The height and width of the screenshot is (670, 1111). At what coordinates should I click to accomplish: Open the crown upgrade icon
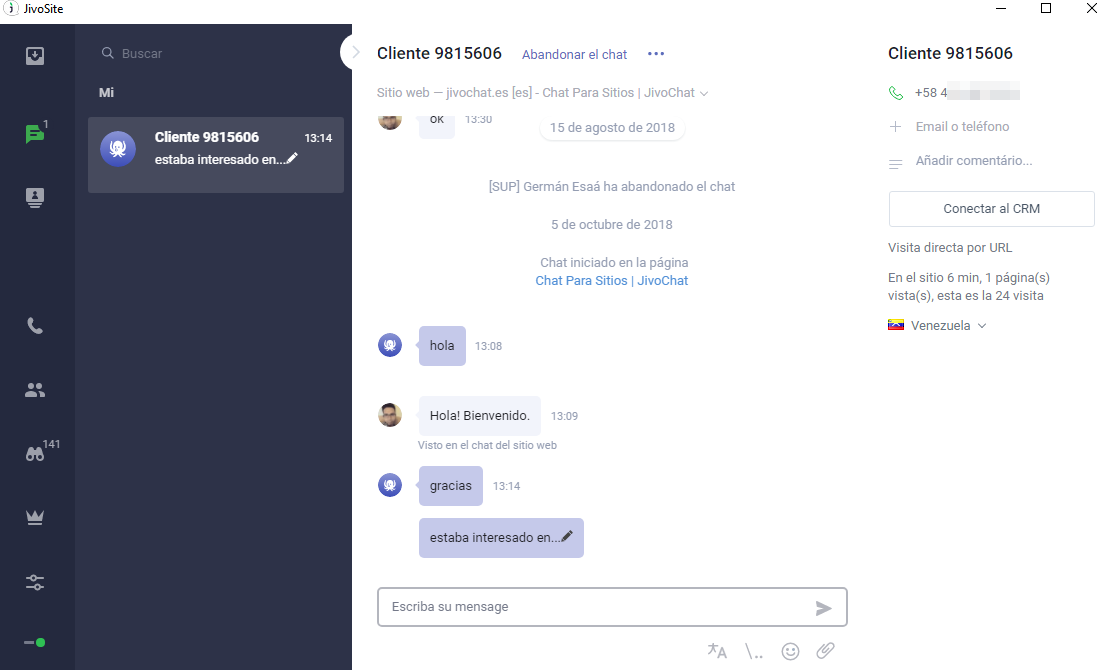click(x=35, y=518)
